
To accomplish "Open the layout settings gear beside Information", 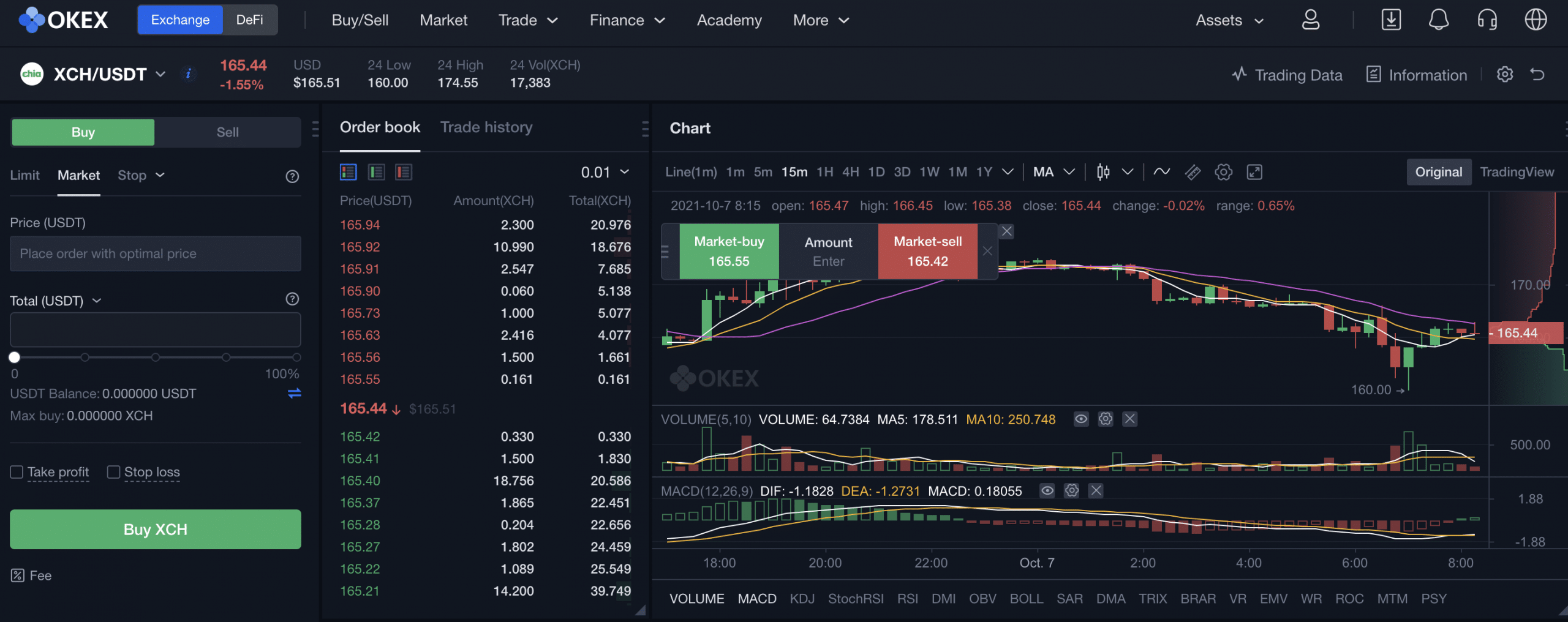I will pyautogui.click(x=1505, y=75).
